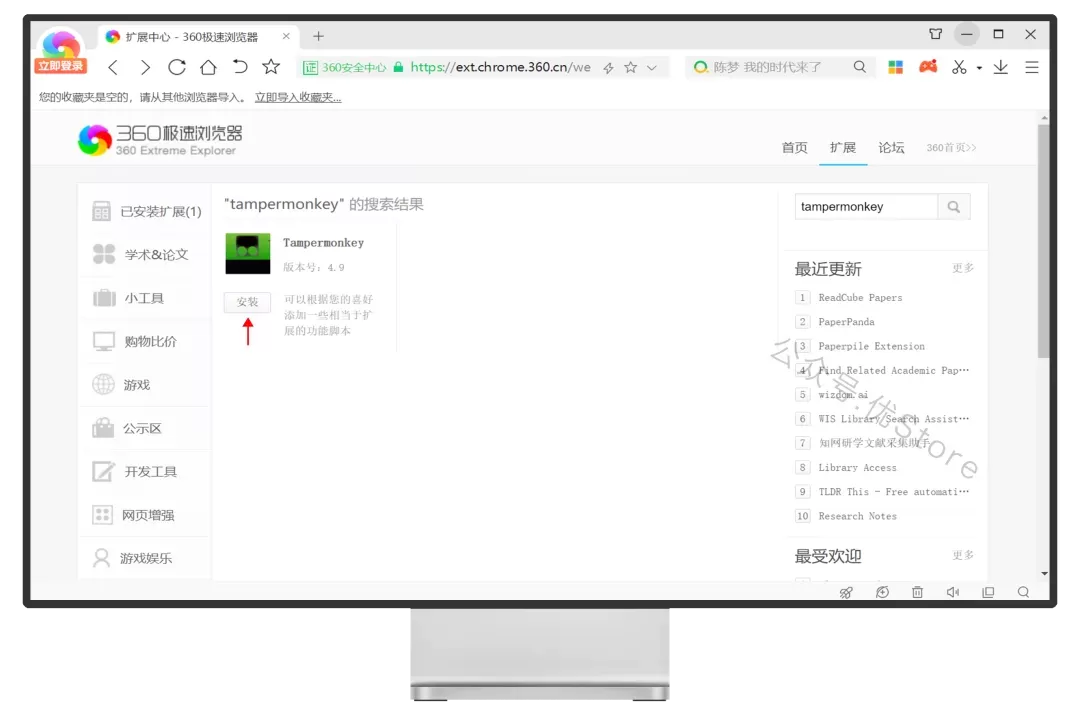Toggle the reading mode eye icon
The height and width of the screenshot is (715, 1080).
click(882, 592)
